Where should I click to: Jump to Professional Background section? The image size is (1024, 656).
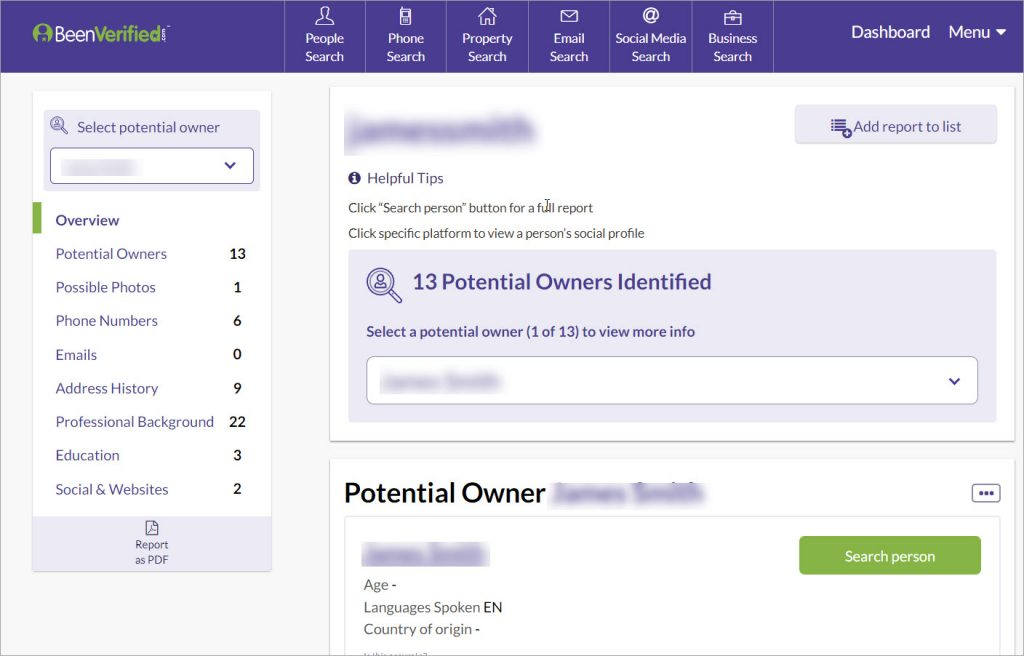pyautogui.click(x=135, y=421)
